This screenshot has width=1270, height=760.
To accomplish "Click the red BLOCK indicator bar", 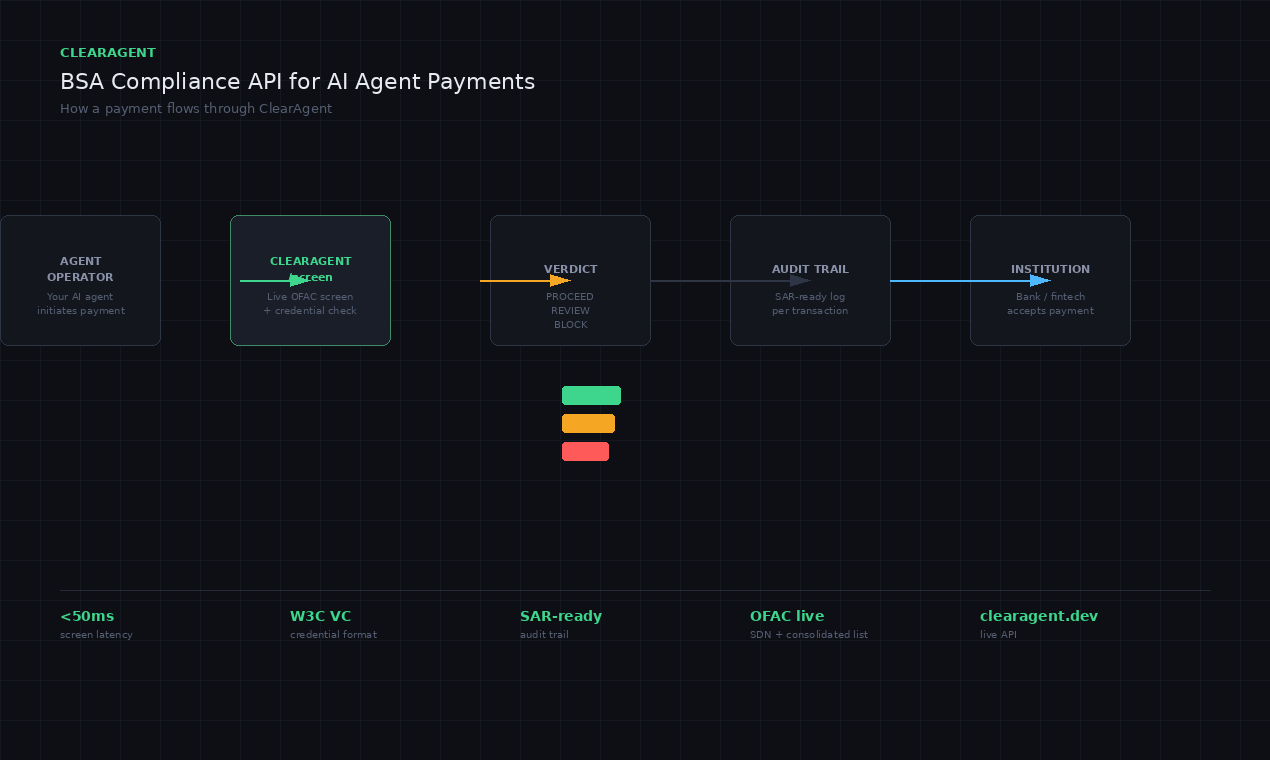I will (585, 450).
